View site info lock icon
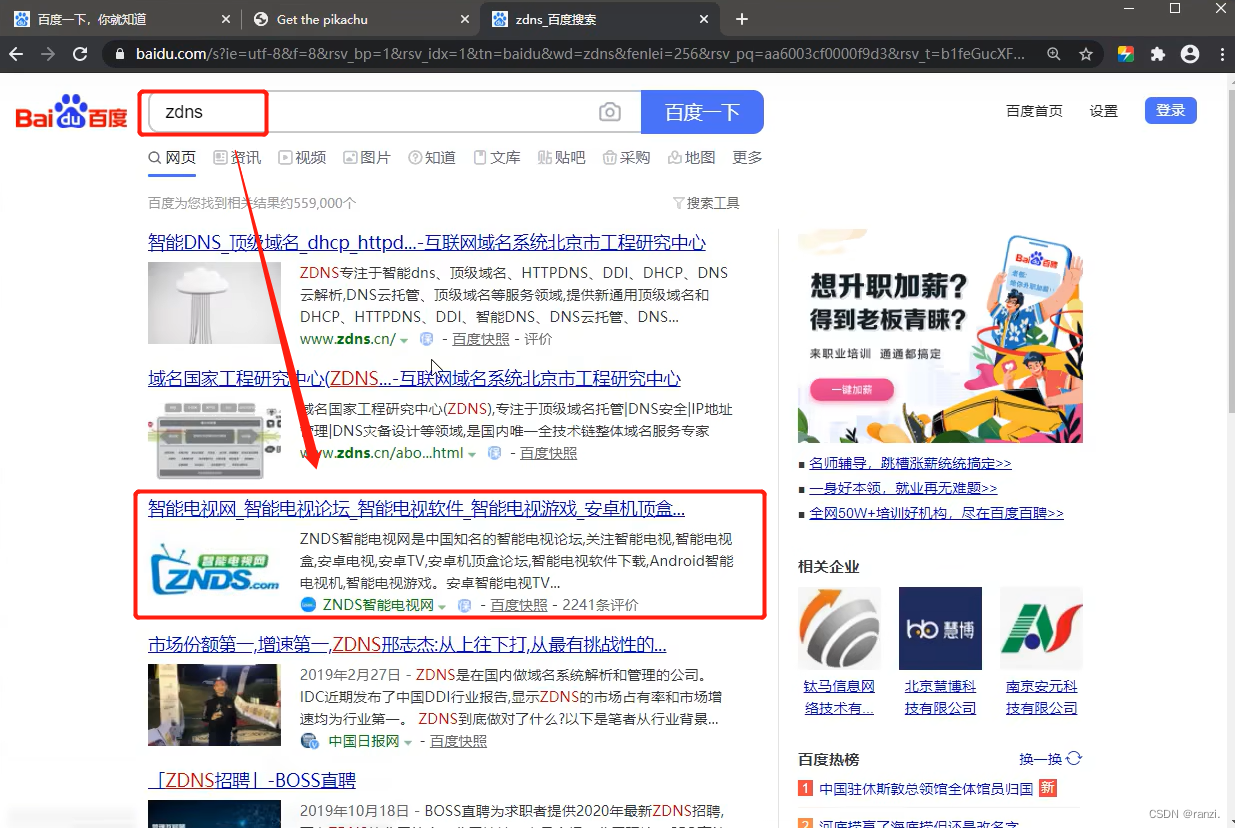Viewport: 1235px width, 828px height. 119,54
